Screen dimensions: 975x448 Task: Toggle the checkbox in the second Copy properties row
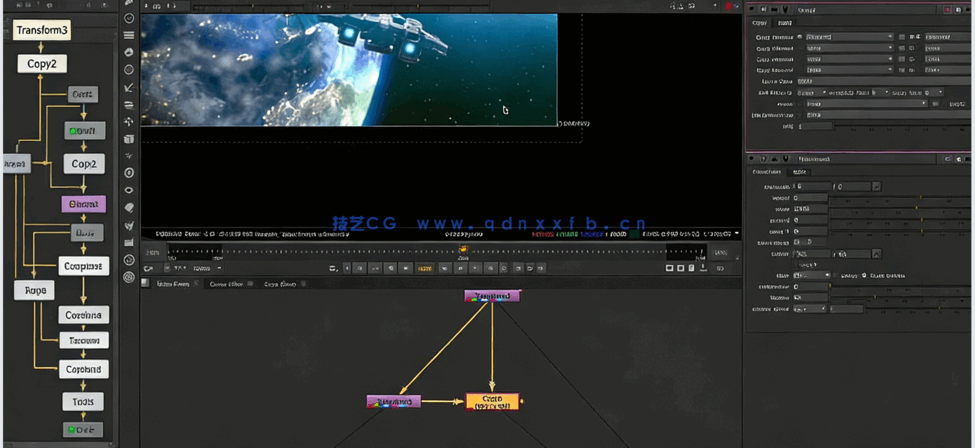click(902, 48)
